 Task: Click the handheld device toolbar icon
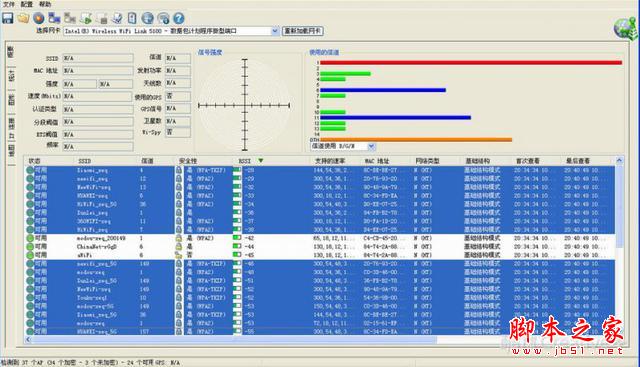[x=132, y=18]
